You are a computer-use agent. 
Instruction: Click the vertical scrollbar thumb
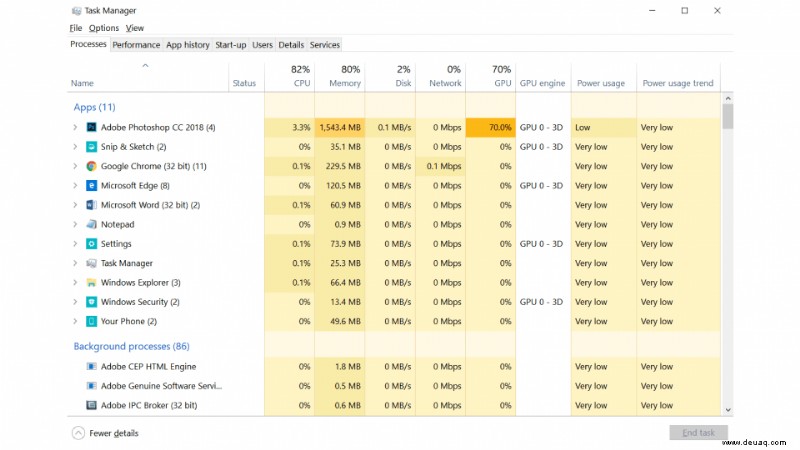(728, 116)
